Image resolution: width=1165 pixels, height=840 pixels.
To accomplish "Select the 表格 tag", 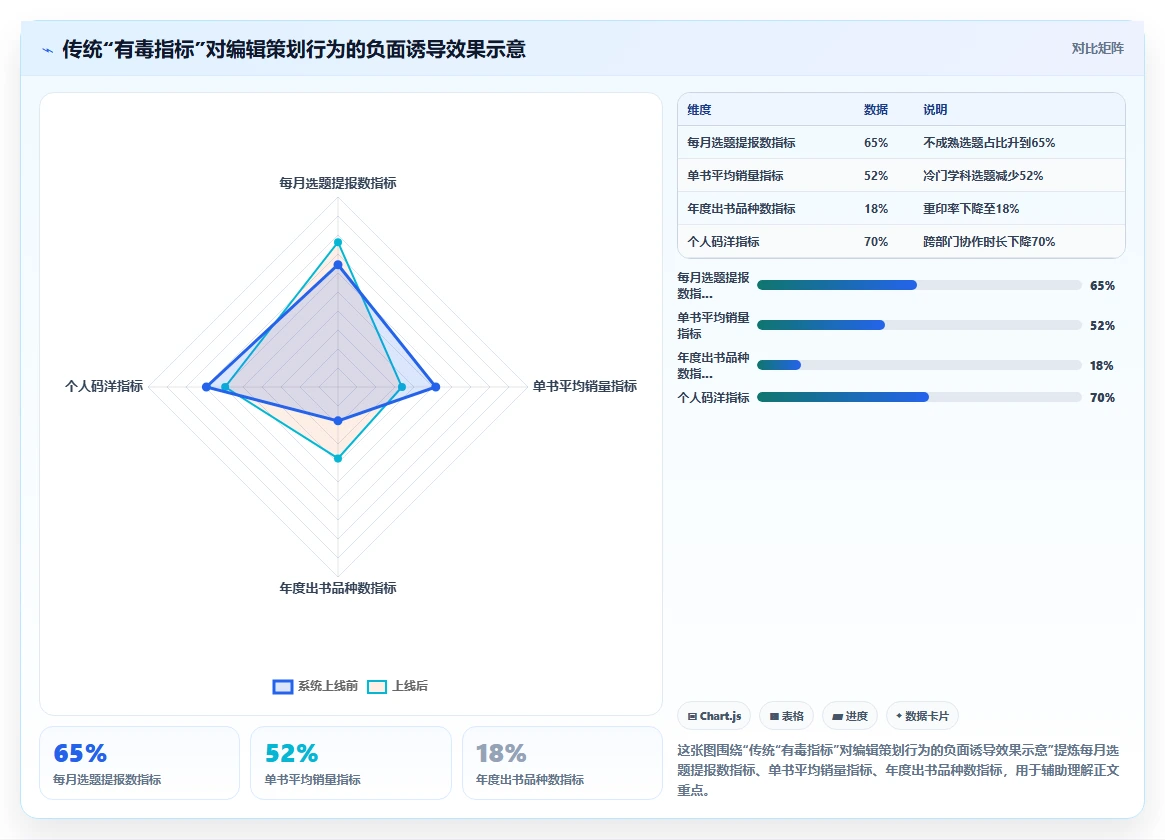I will (787, 716).
